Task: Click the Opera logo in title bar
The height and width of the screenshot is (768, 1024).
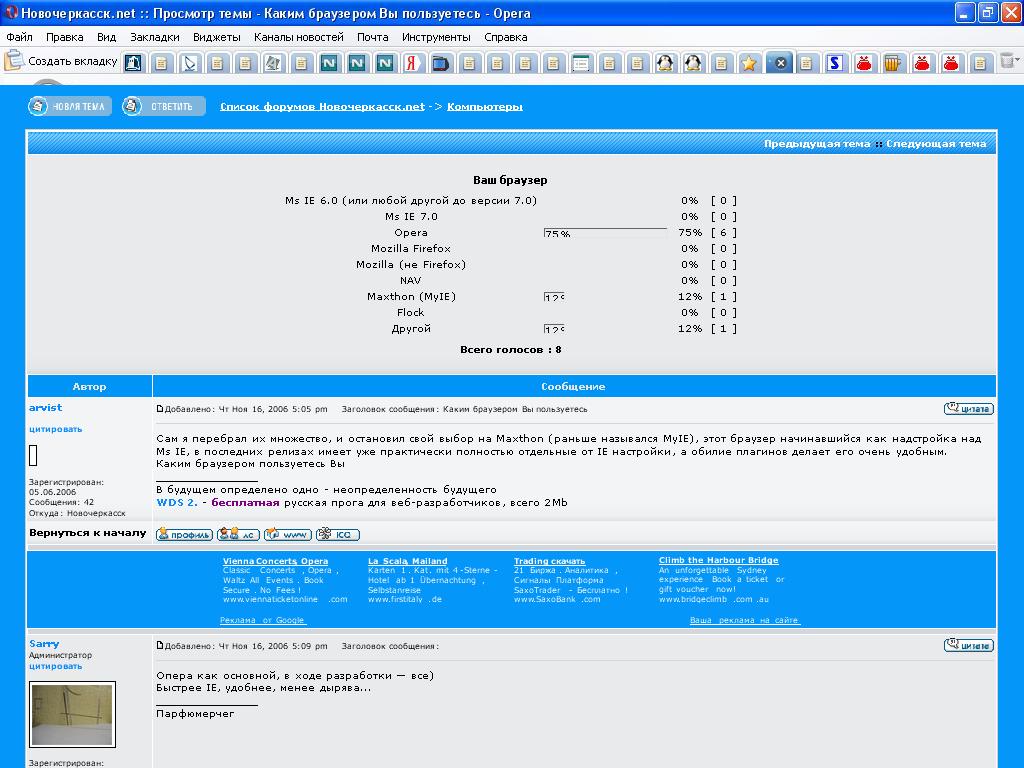Action: click(x=10, y=12)
